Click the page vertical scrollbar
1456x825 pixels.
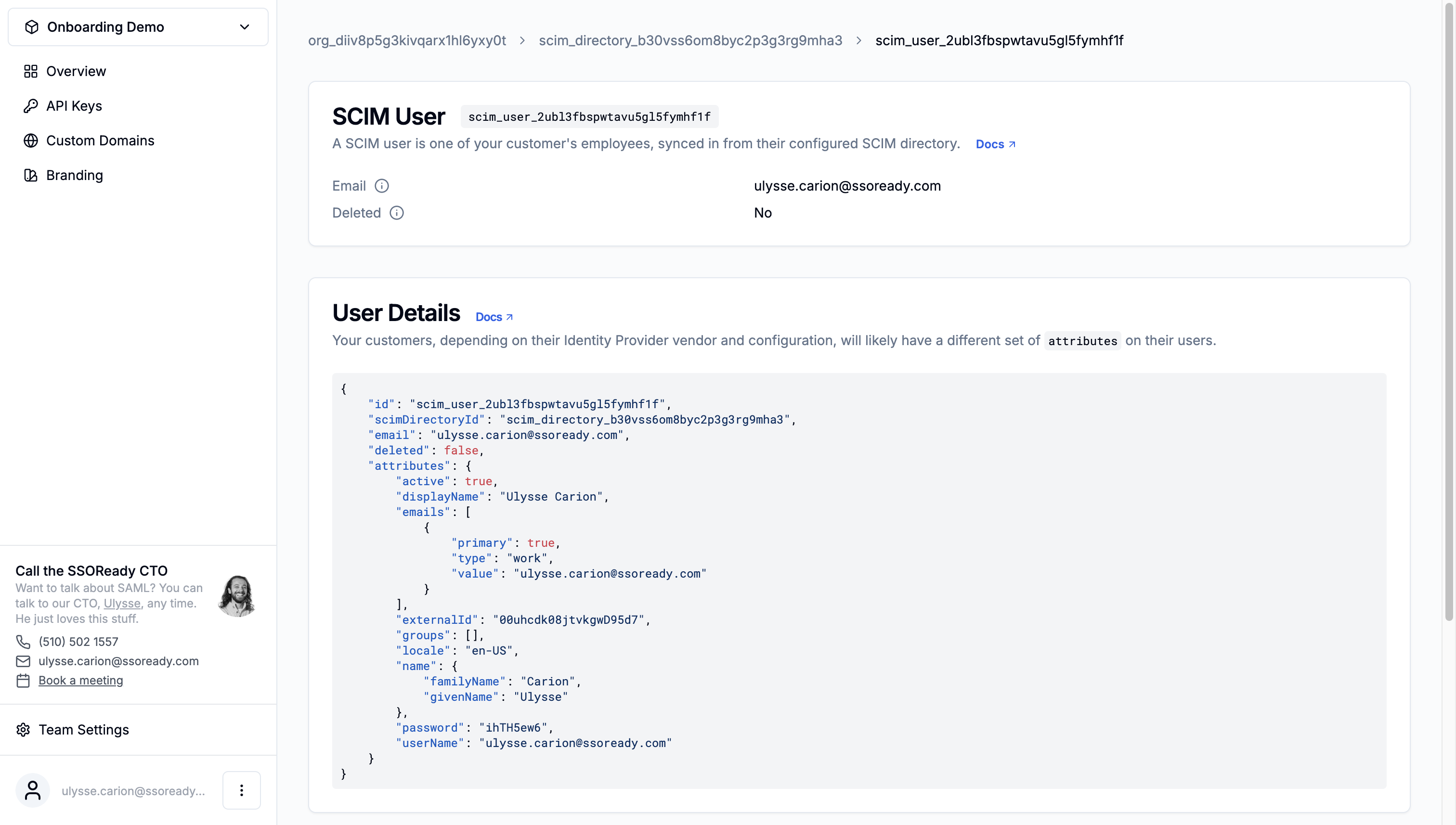[x=1449, y=311]
